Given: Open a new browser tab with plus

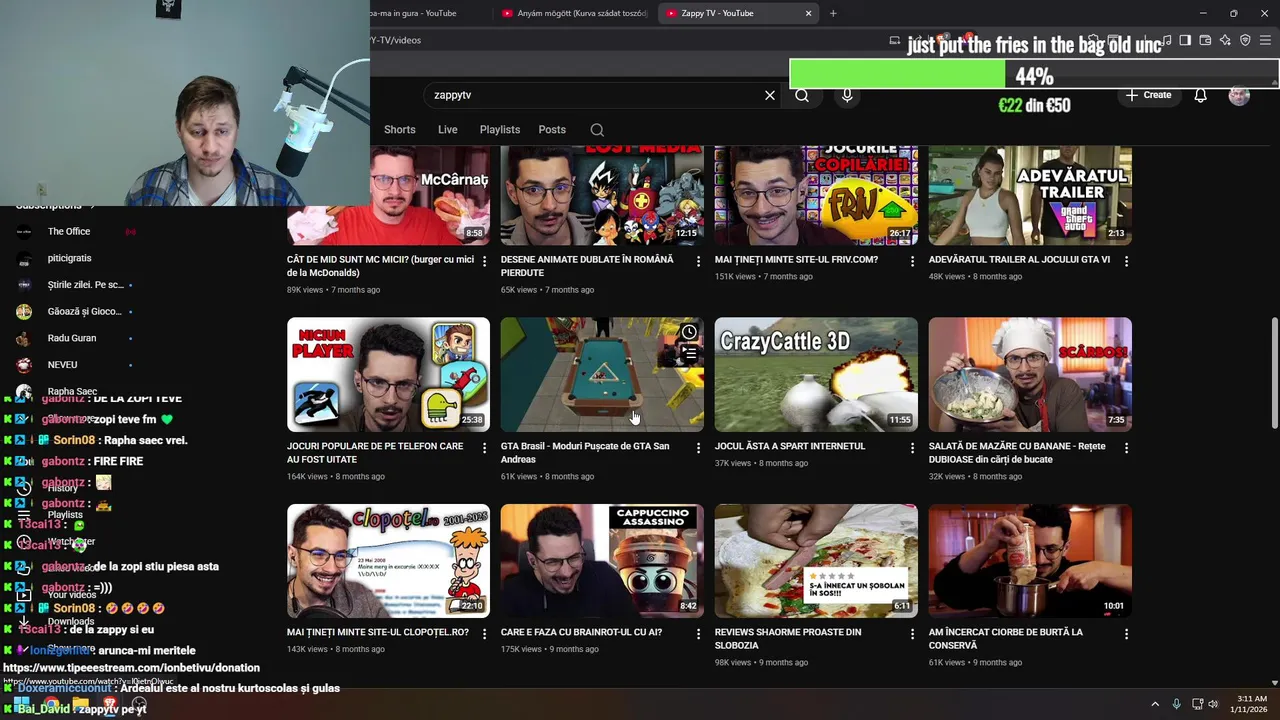Looking at the screenshot, I should pyautogui.click(x=833, y=13).
